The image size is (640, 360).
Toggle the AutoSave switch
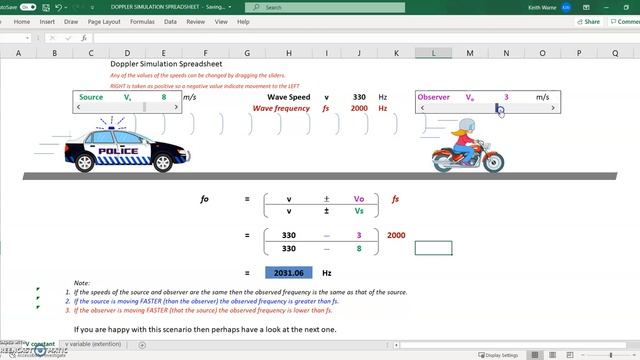(28, 7)
